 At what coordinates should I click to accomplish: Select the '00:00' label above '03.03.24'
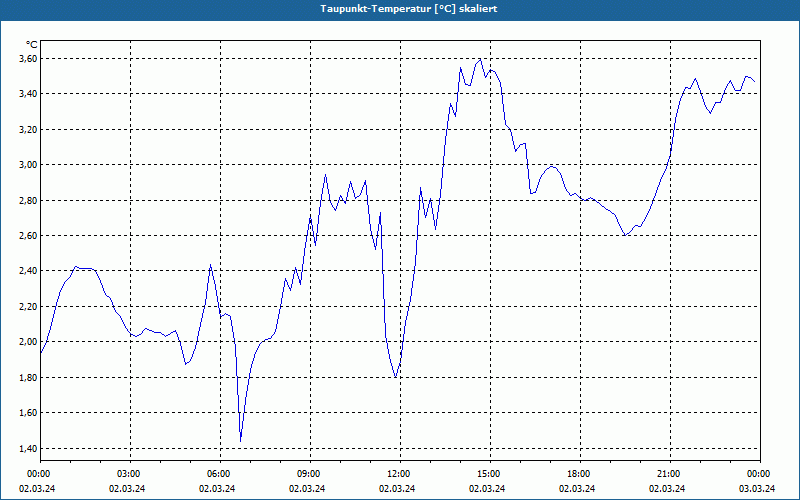(758, 474)
